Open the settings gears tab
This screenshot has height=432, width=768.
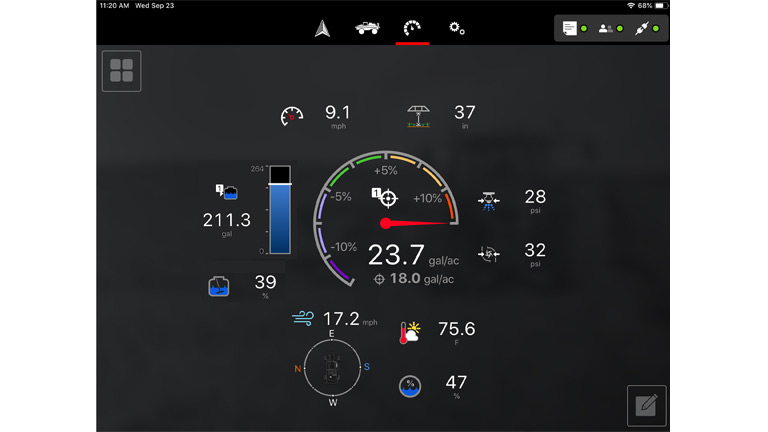pos(457,28)
